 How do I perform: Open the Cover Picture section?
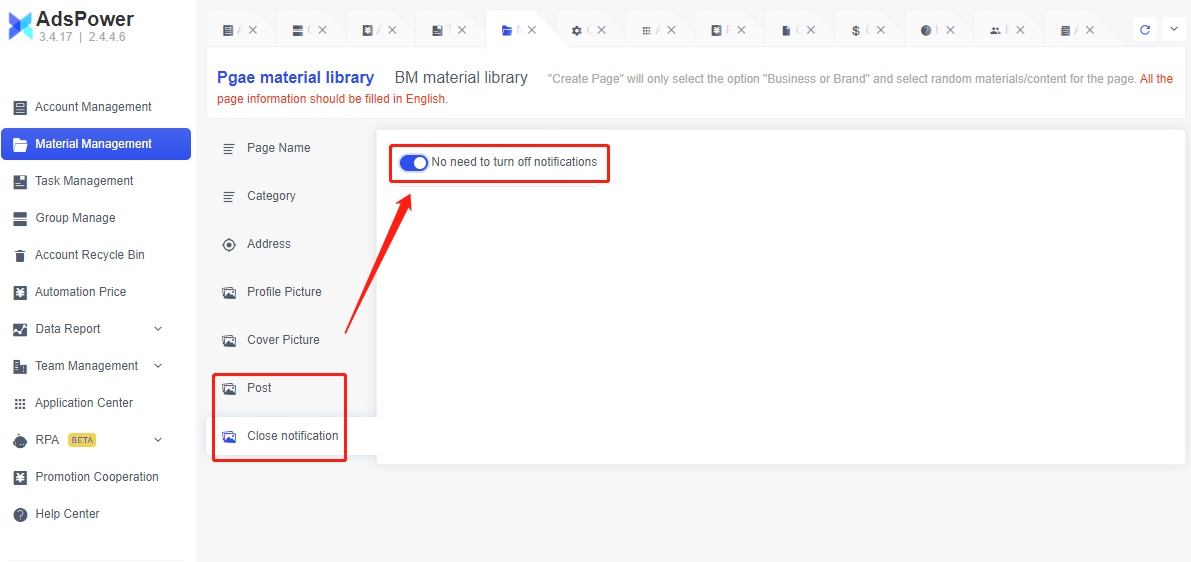283,340
